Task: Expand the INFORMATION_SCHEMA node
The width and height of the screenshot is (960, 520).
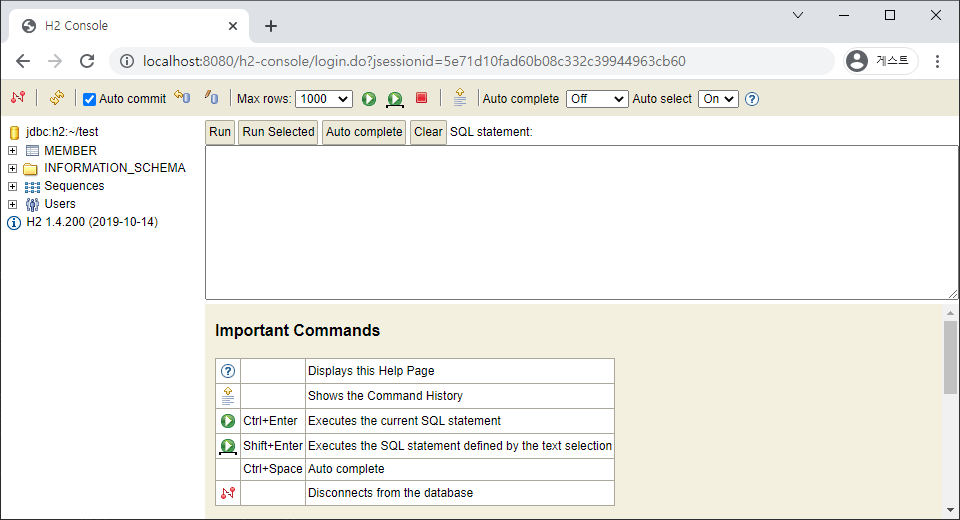Action: point(12,168)
